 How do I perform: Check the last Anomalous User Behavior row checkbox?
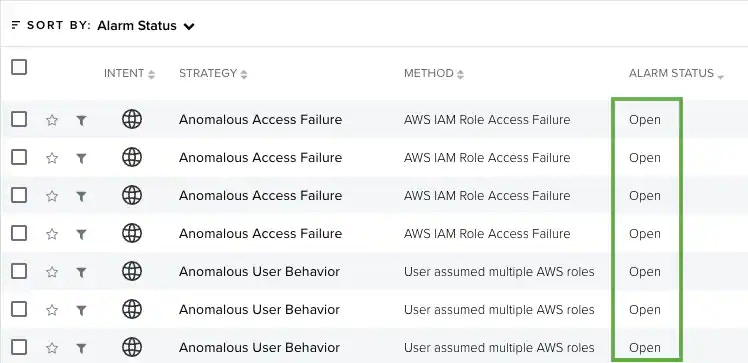click(x=19, y=347)
